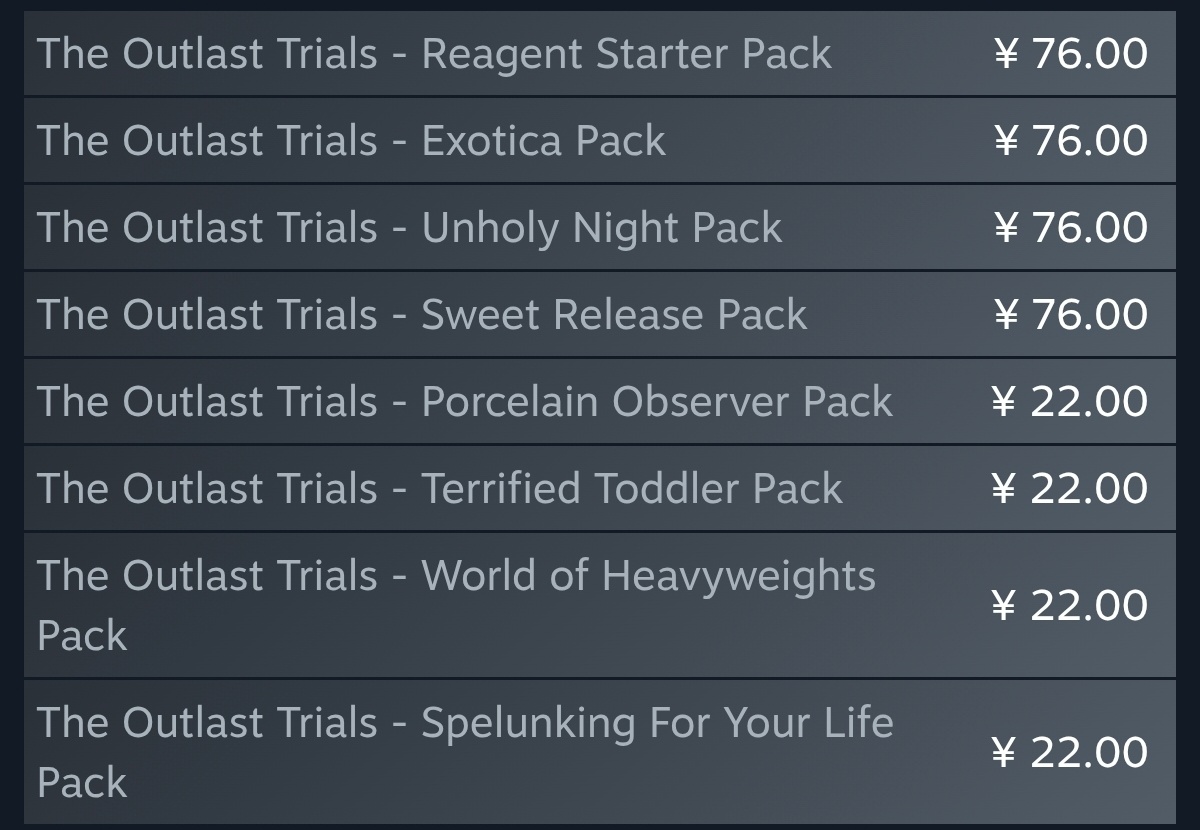The image size is (1200, 830).
Task: Click the Unholy Night Pack price
Action: [1070, 228]
